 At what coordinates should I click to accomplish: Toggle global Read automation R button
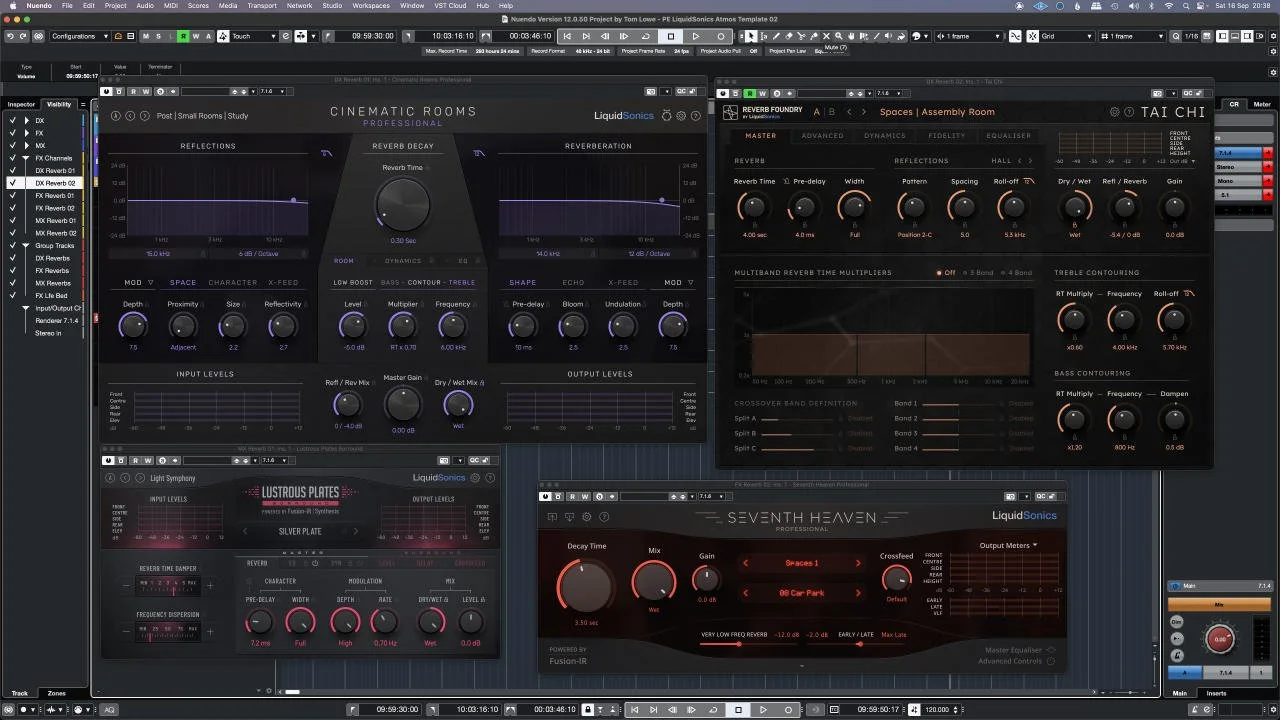[x=183, y=36]
